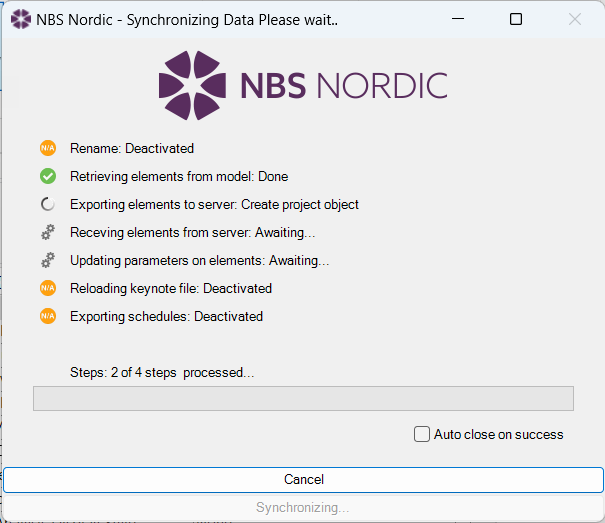Click the synchronization progress bar
Screen dimensions: 605x523
tap(303, 398)
